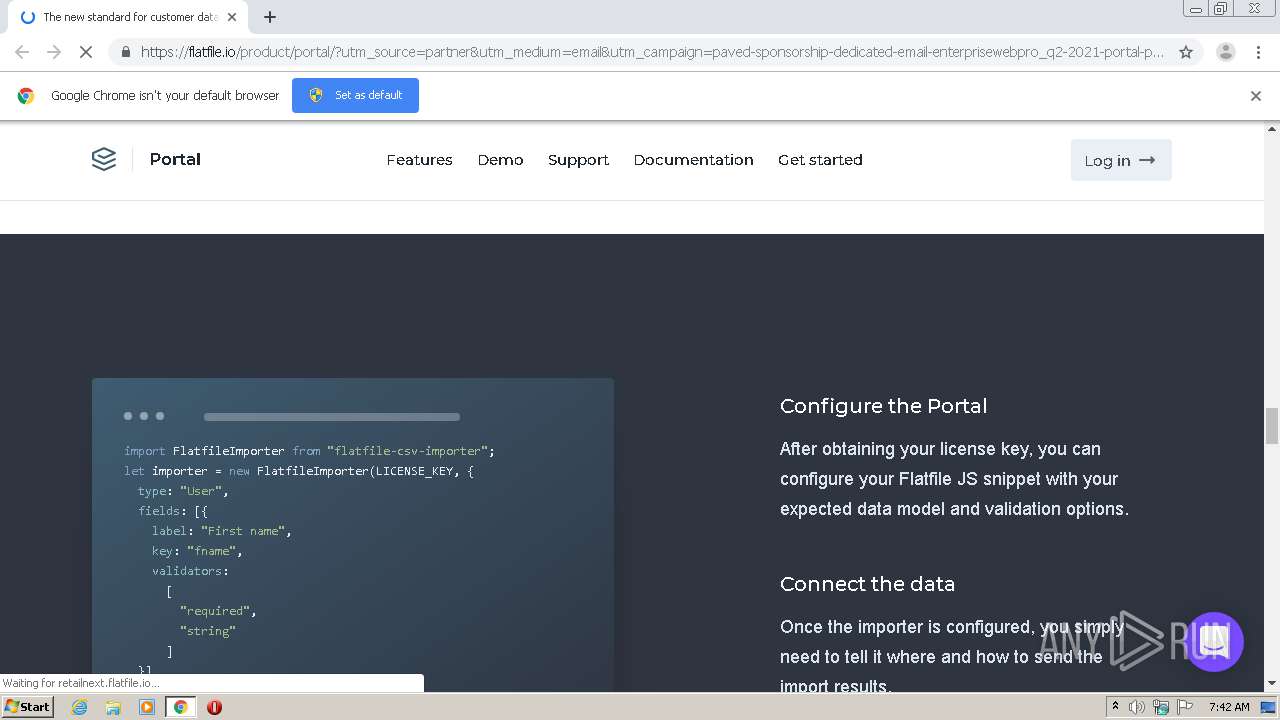Open media player from taskbar
This screenshot has width=1280, height=720.
pyautogui.click(x=147, y=707)
